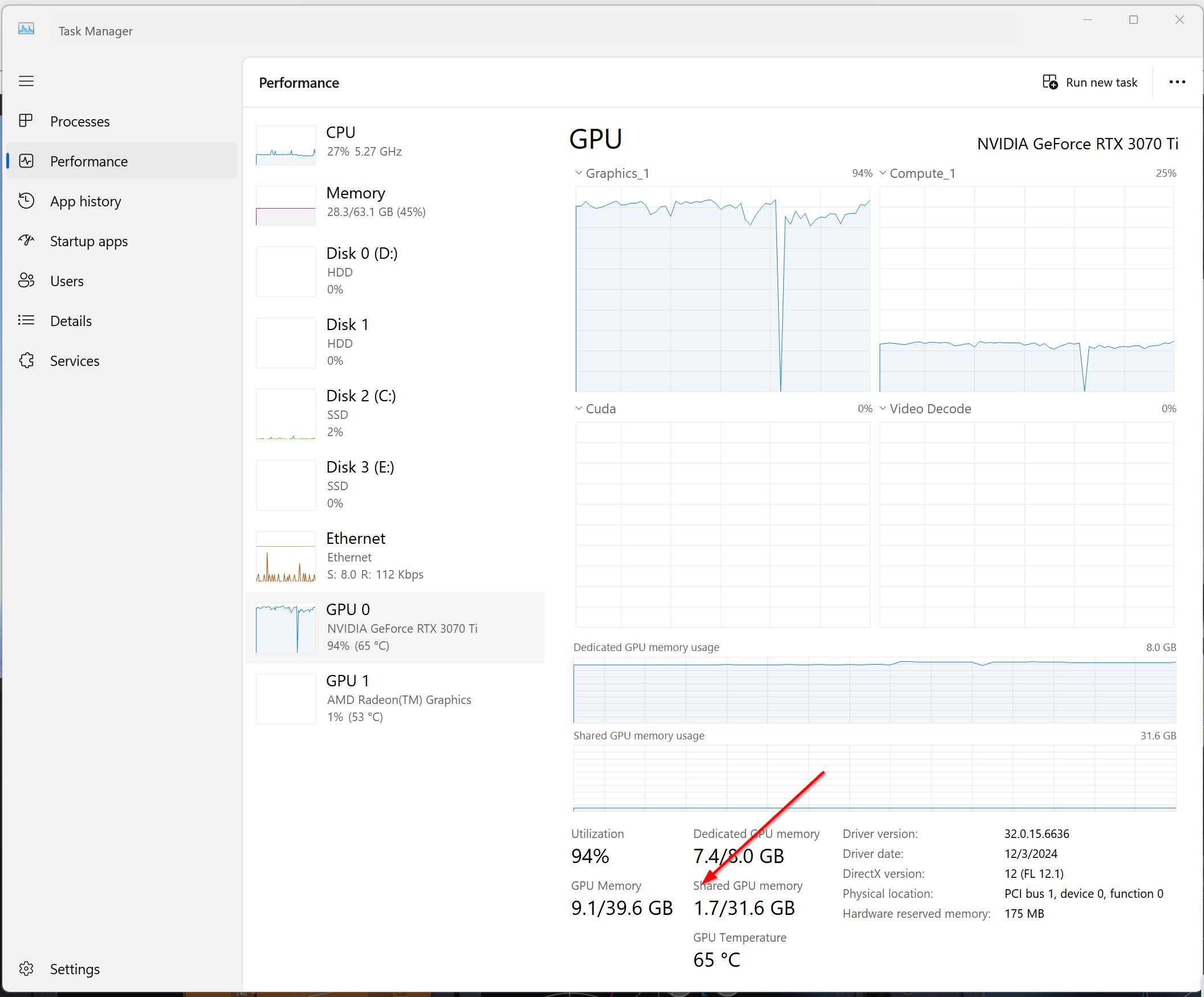The height and width of the screenshot is (997, 1204).
Task: Open the Details list icon
Action: click(26, 320)
